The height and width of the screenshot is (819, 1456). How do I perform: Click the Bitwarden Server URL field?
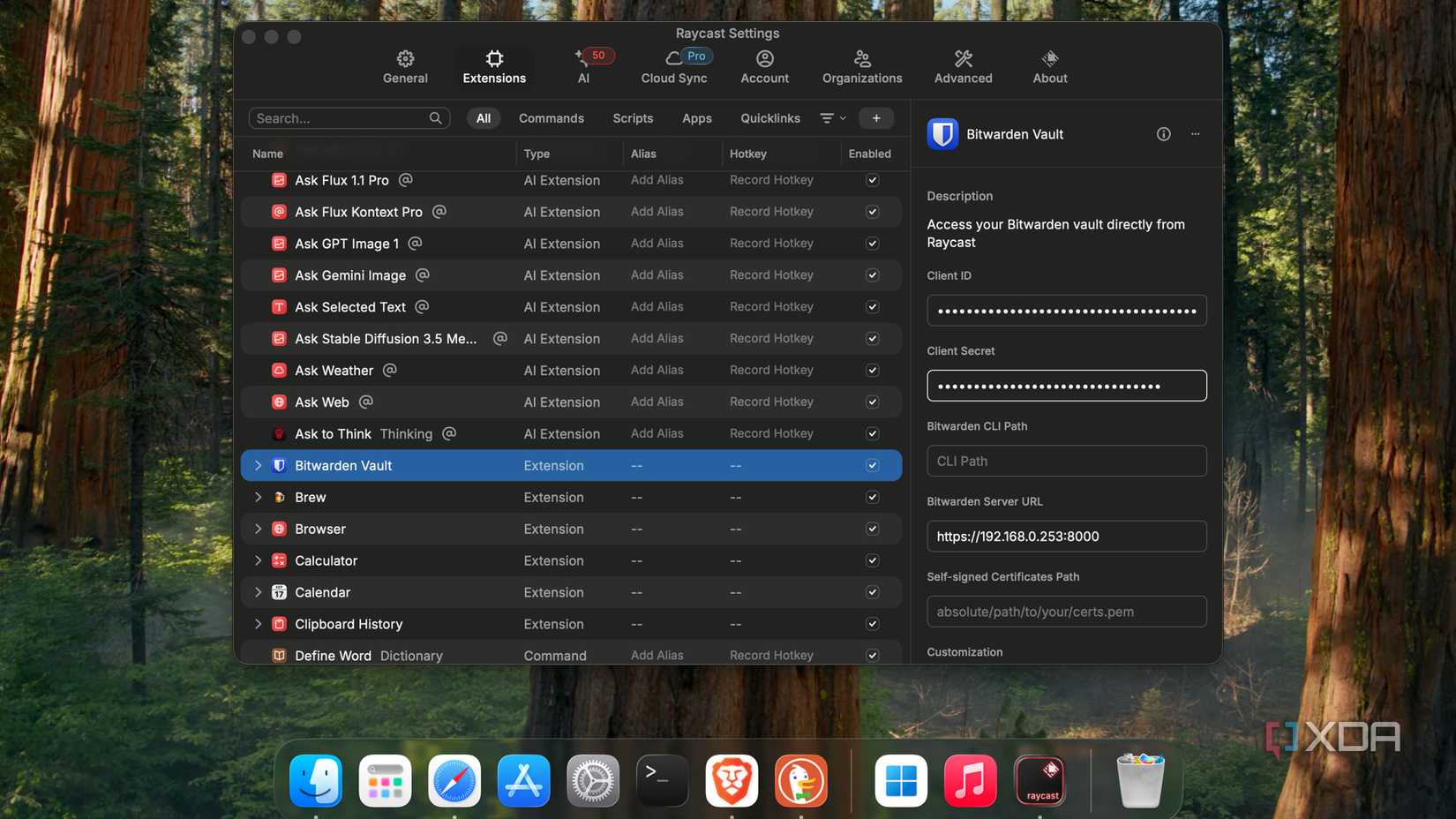1066,537
